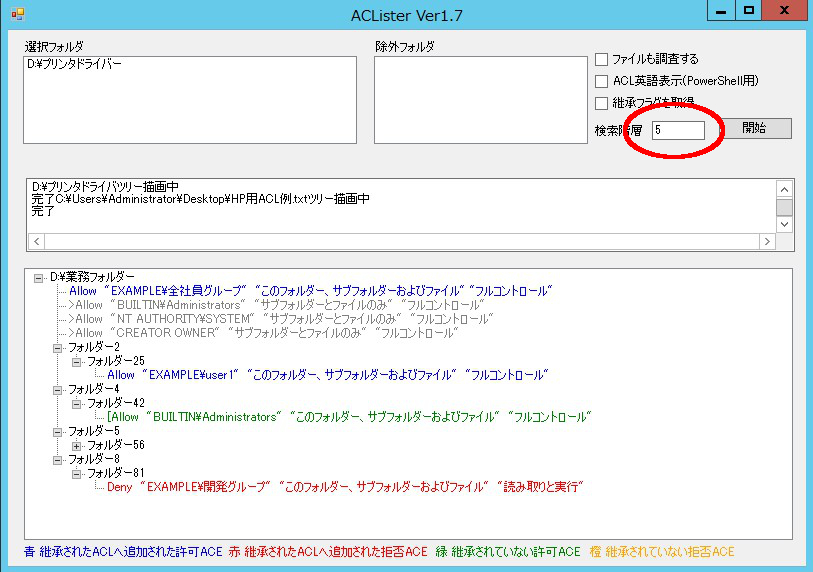Click inside the 除外フォルダ list box
This screenshot has width=813, height=572.
(x=481, y=100)
